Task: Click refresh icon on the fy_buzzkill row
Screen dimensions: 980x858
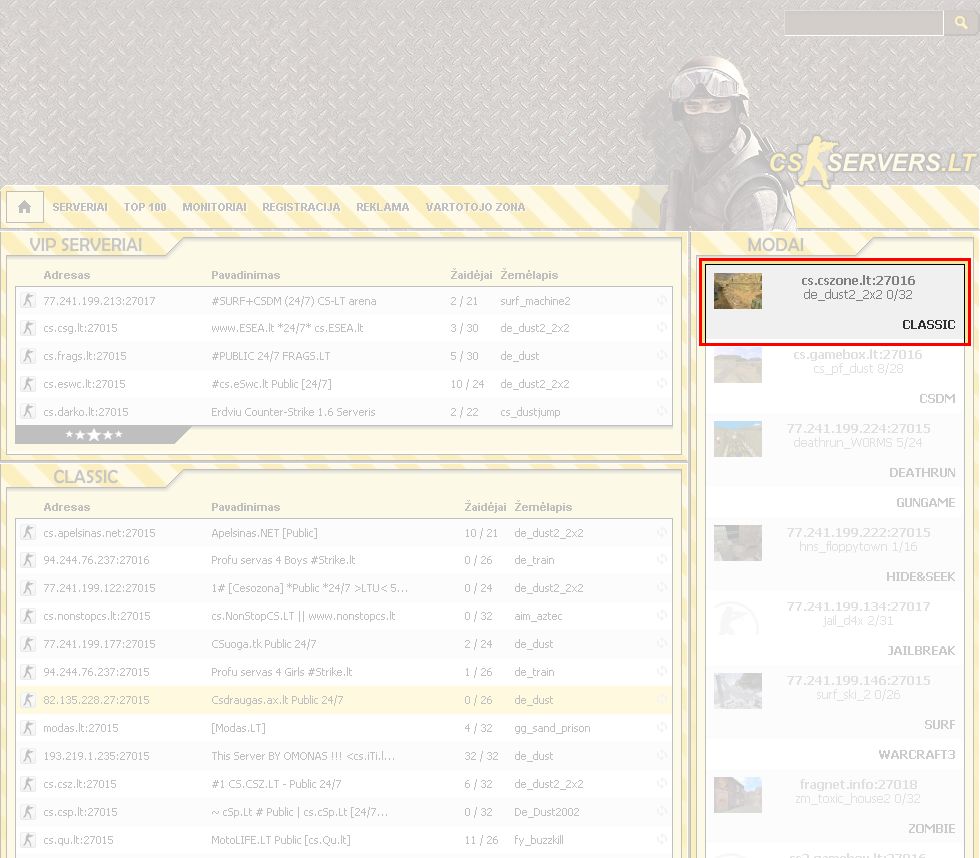Action: (x=662, y=840)
